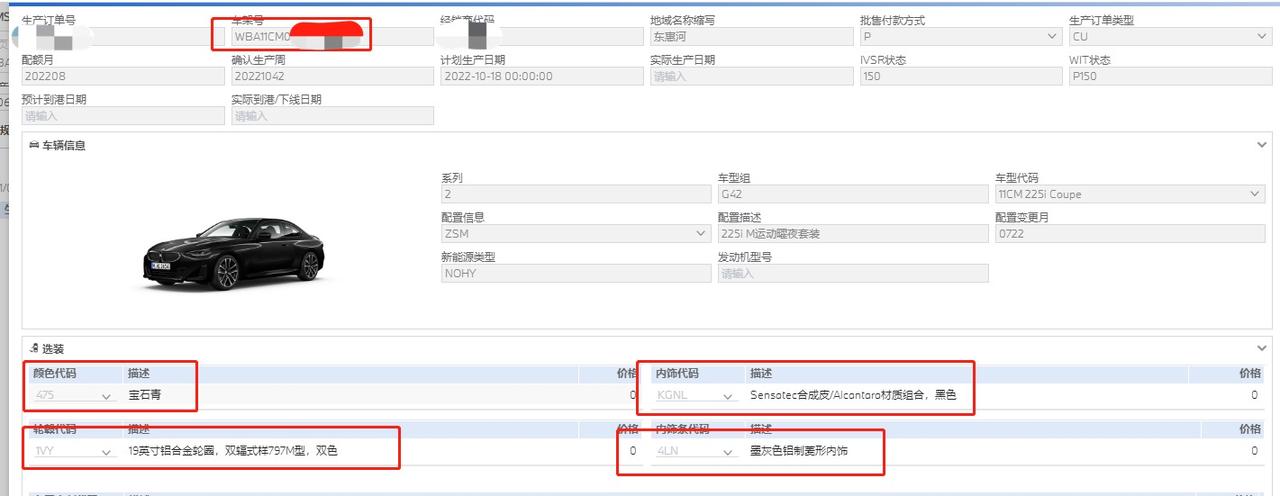
Task: Click the 配额月 field 202208
Action: [x=122, y=76]
